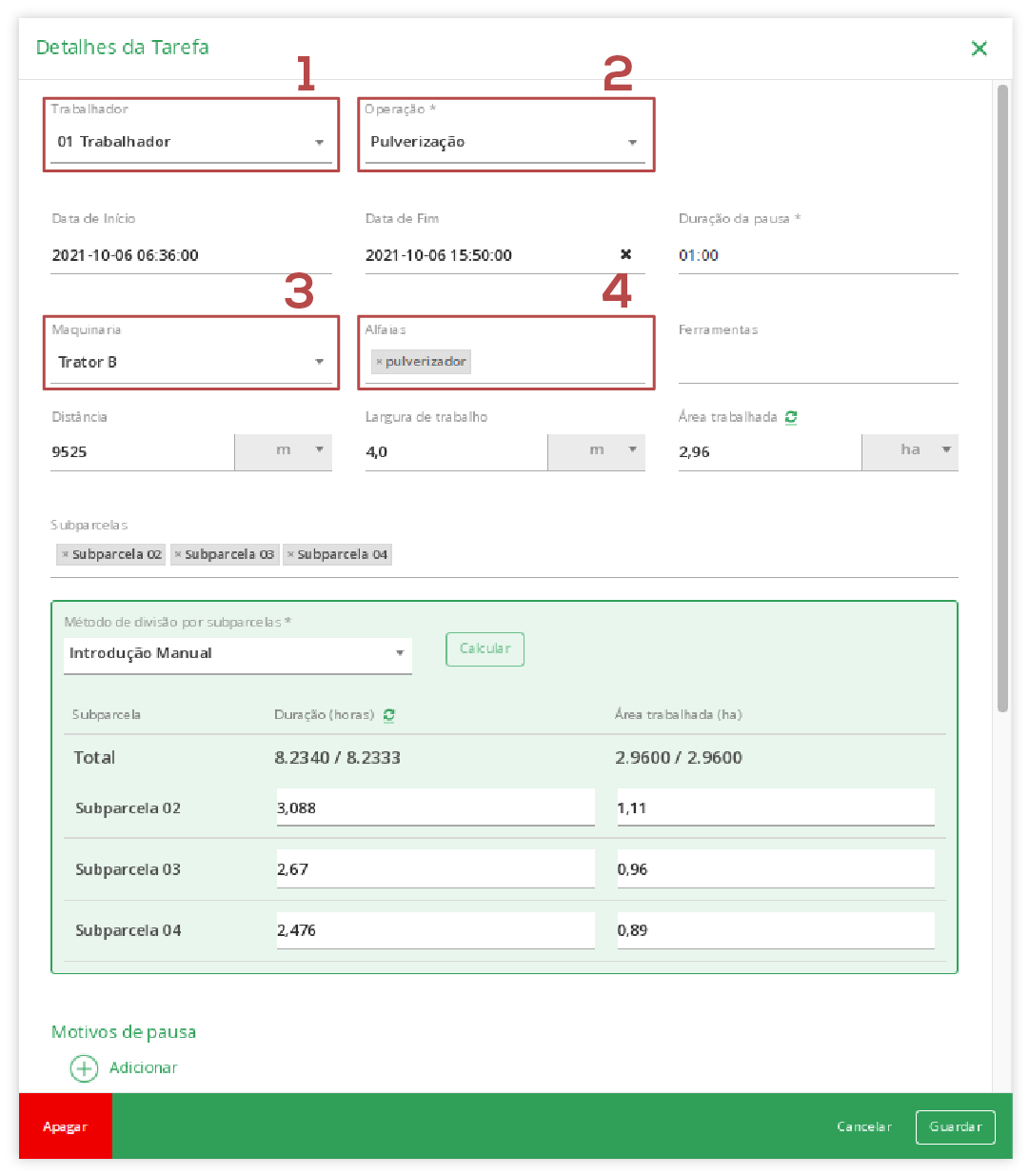Remove the Subparcela 04 tag
Viewport: 1029px width, 1176px height.
point(290,554)
